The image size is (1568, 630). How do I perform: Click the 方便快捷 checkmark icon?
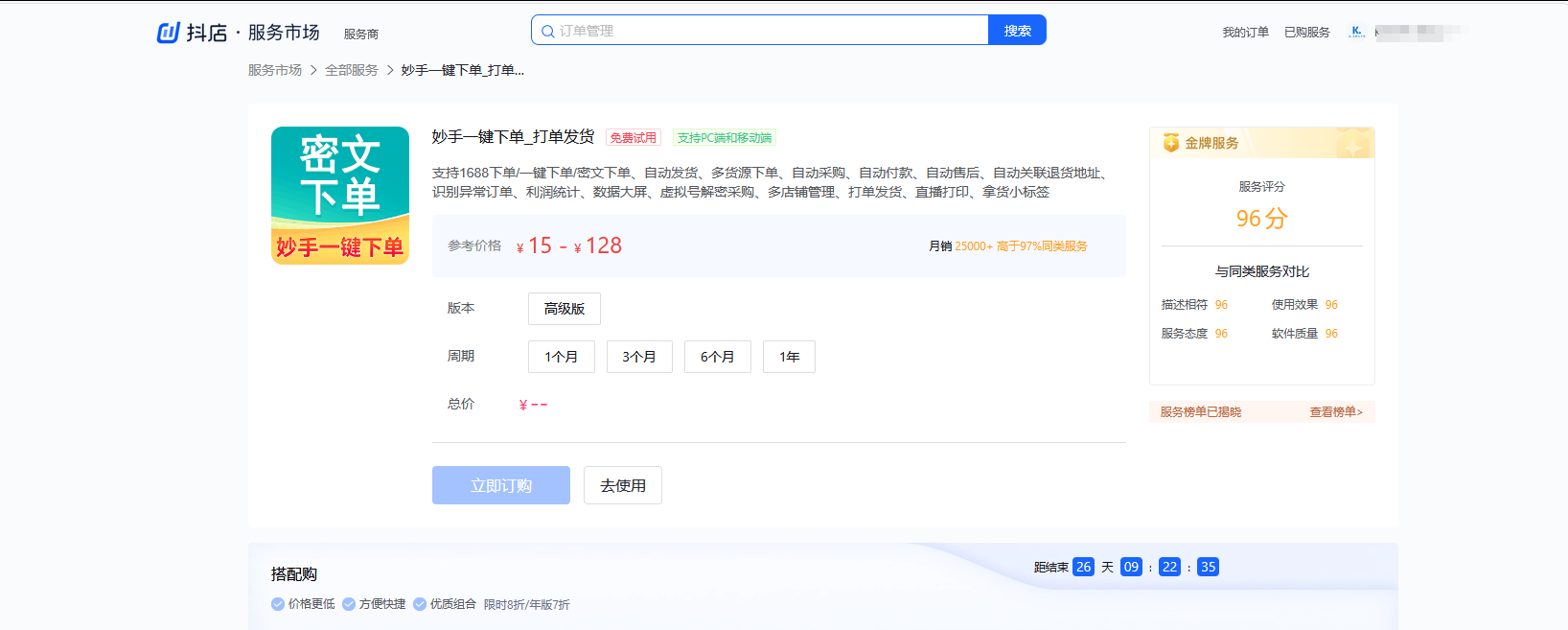click(x=349, y=604)
